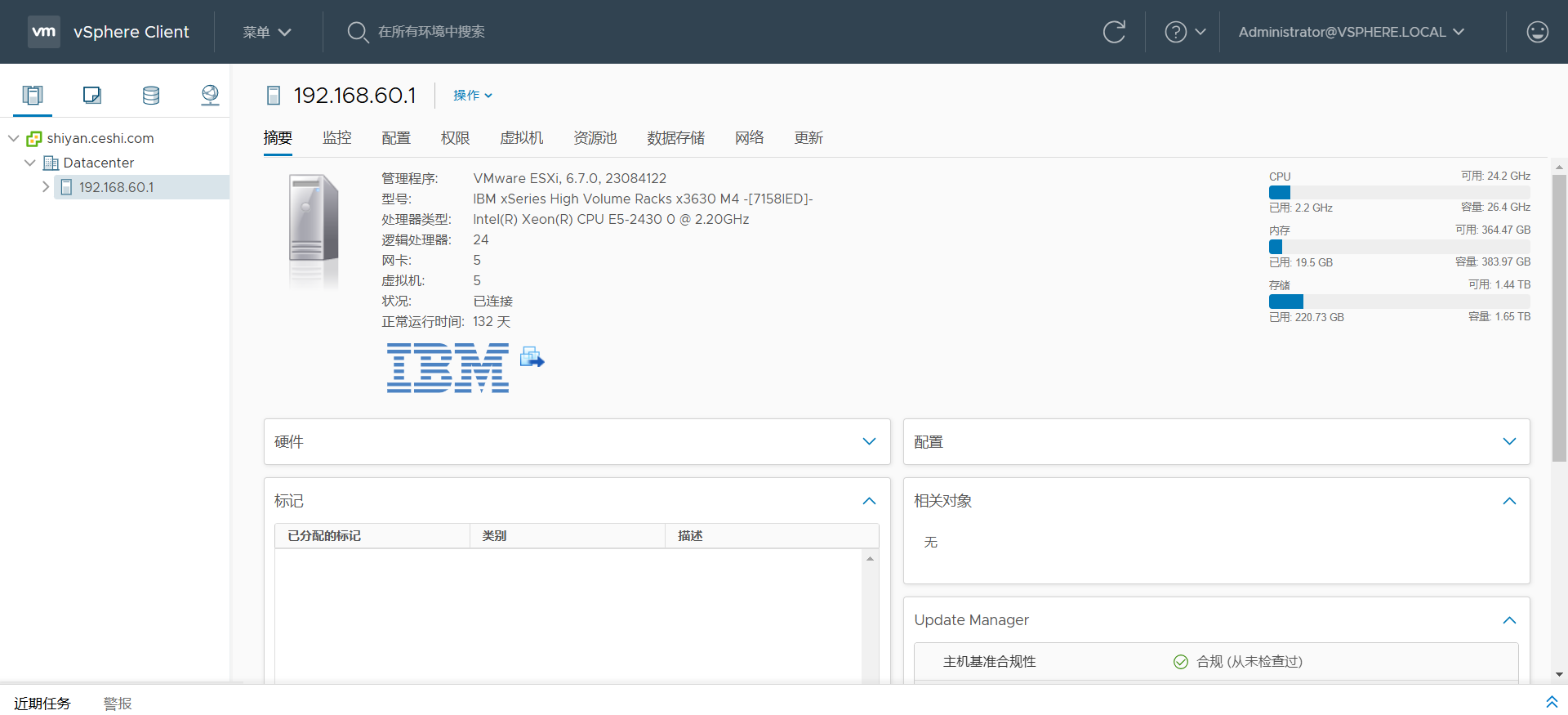Collapse the Datacenter tree node

(x=29, y=163)
